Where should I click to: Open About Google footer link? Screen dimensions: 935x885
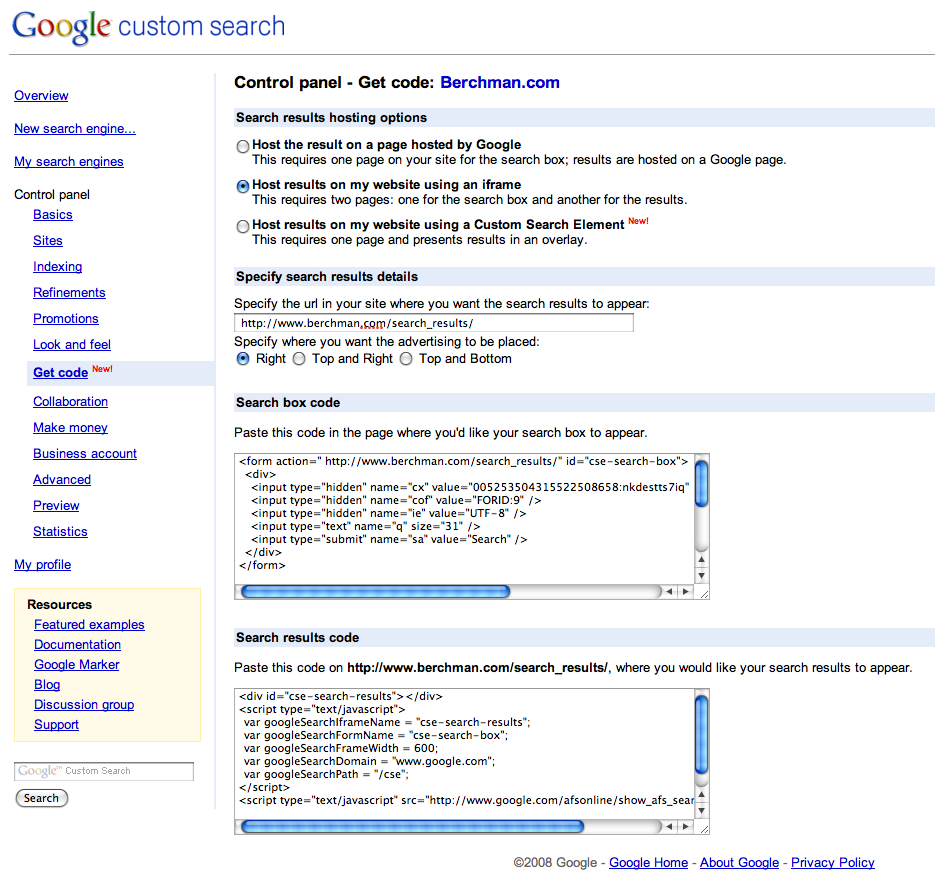(739, 862)
